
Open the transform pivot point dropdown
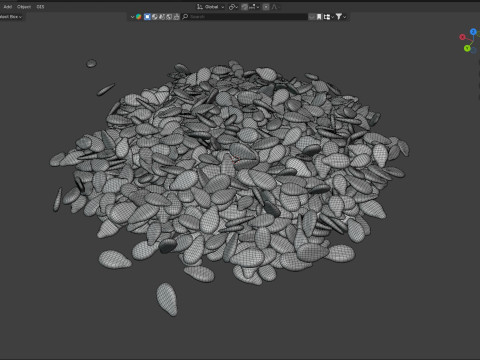(233, 7)
